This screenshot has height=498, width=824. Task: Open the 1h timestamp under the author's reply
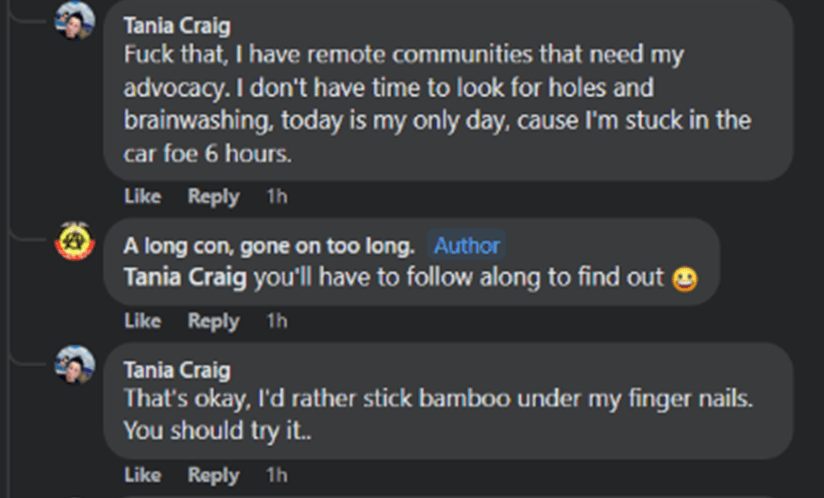click(x=276, y=321)
